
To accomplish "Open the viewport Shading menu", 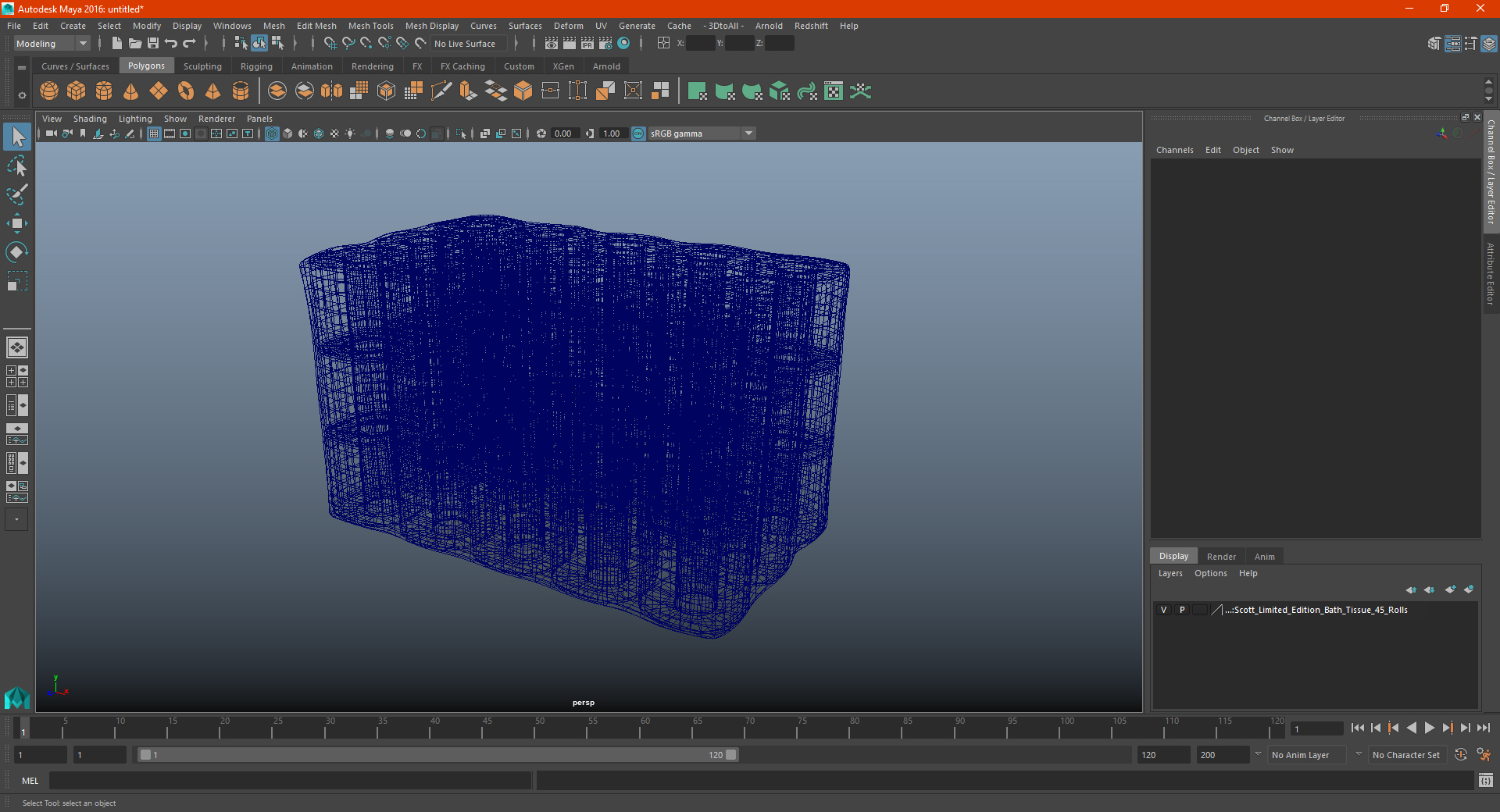I will pyautogui.click(x=90, y=119).
